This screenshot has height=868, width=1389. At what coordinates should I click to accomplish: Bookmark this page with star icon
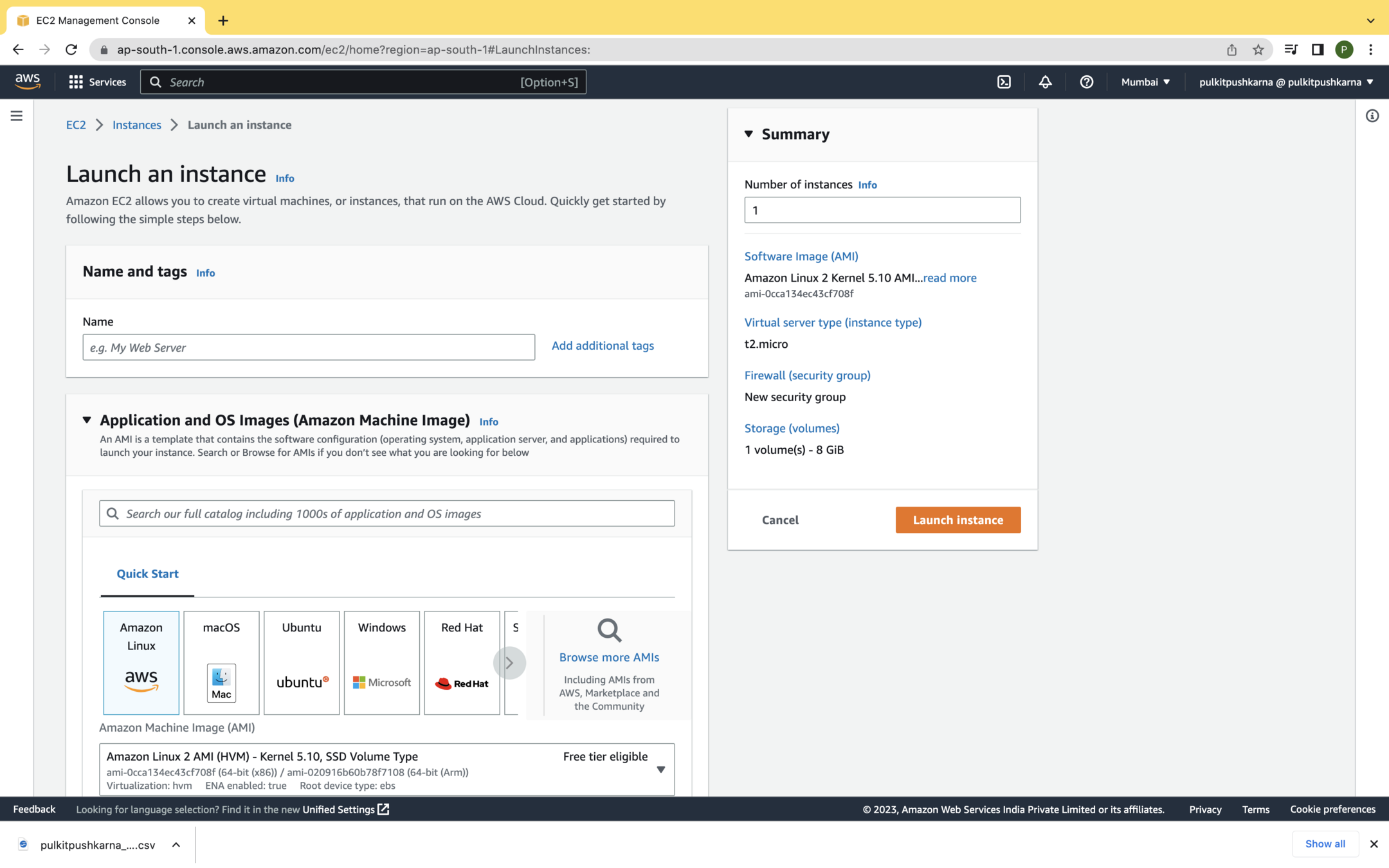[1258, 50]
